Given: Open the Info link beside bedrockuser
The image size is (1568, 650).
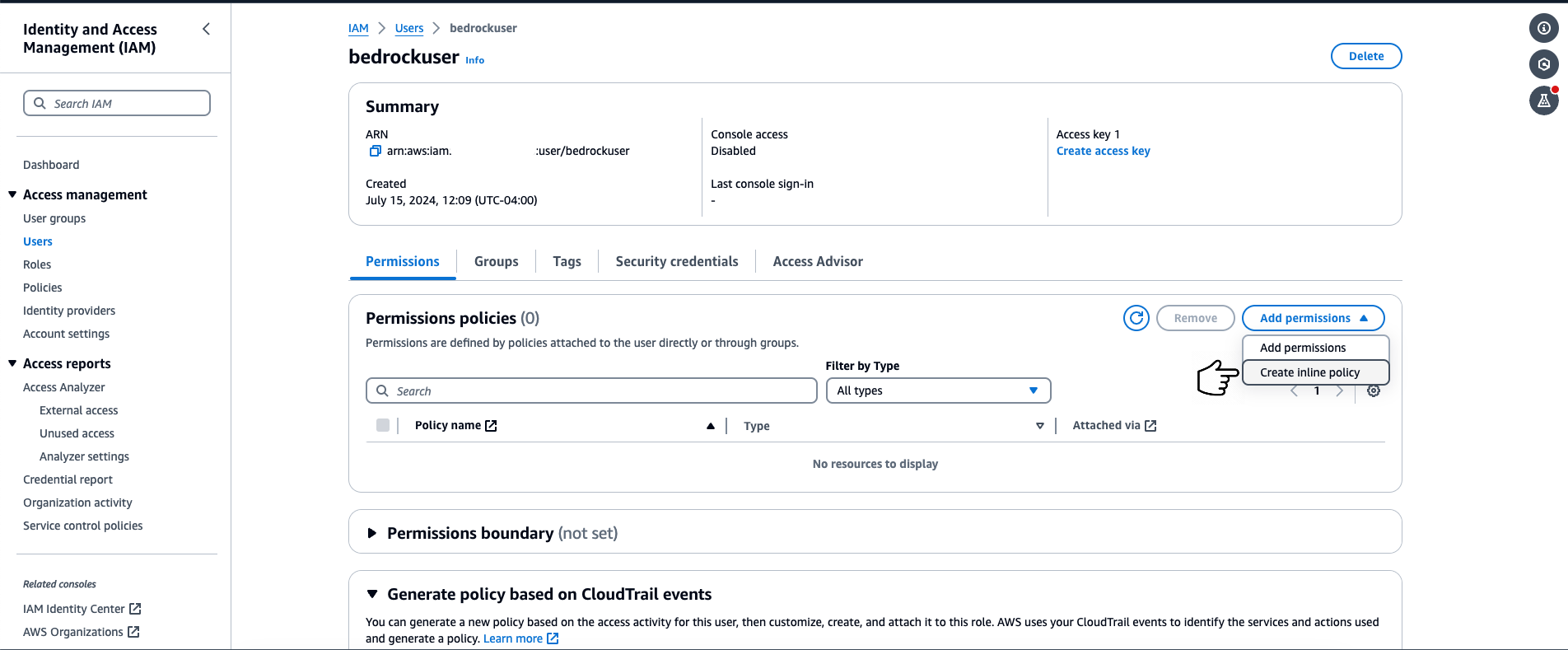Looking at the screenshot, I should pyautogui.click(x=475, y=60).
